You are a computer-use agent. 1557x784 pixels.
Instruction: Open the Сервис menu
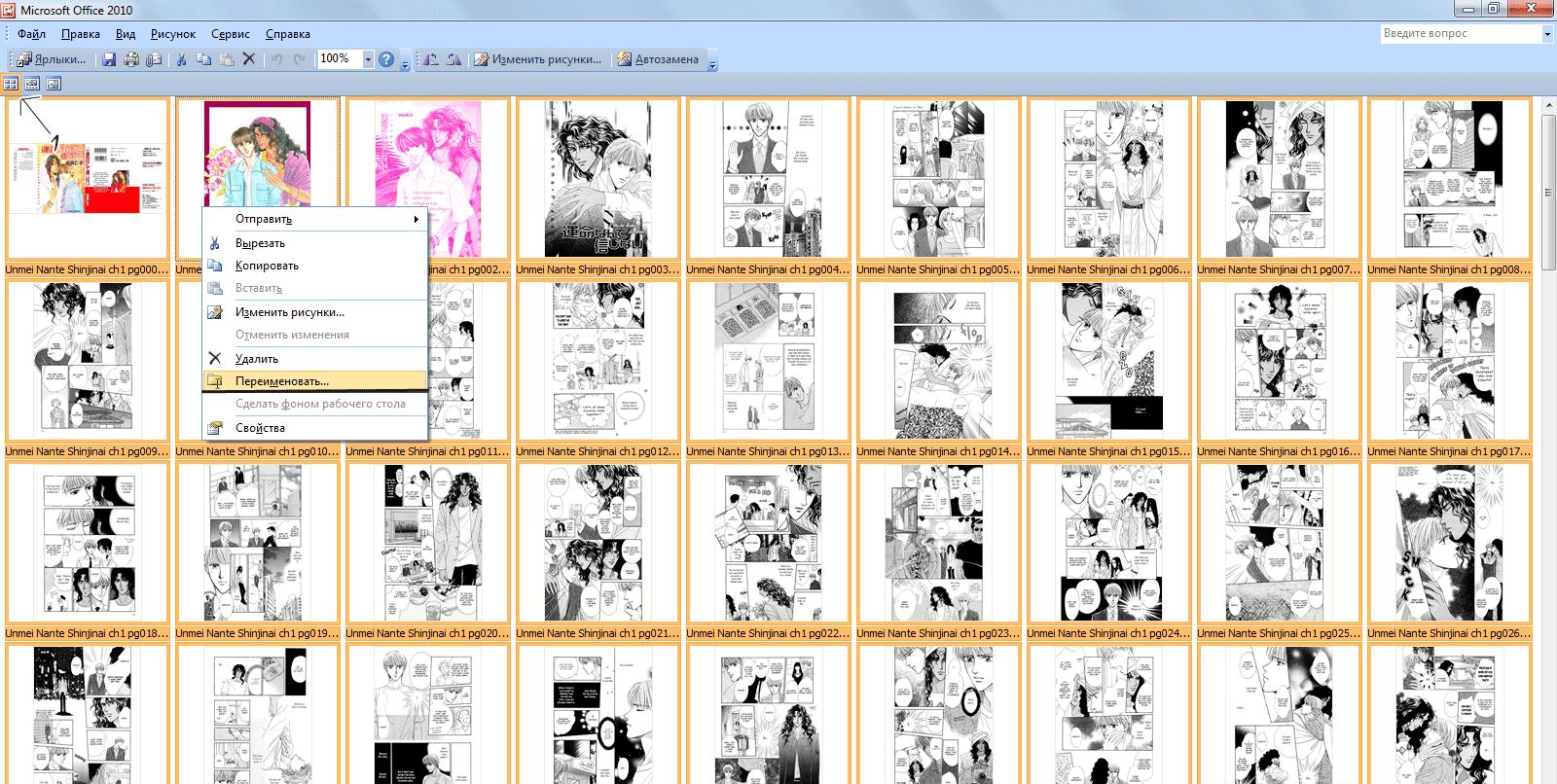click(x=231, y=34)
